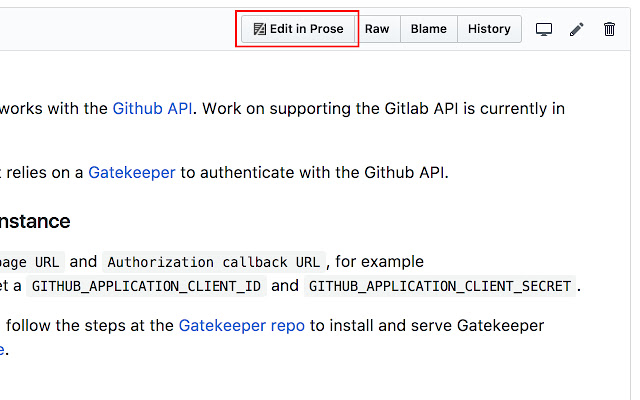
Task: Click the GITHUB_APPLICATION_CLIENT_ID code snippet
Action: (x=147, y=286)
